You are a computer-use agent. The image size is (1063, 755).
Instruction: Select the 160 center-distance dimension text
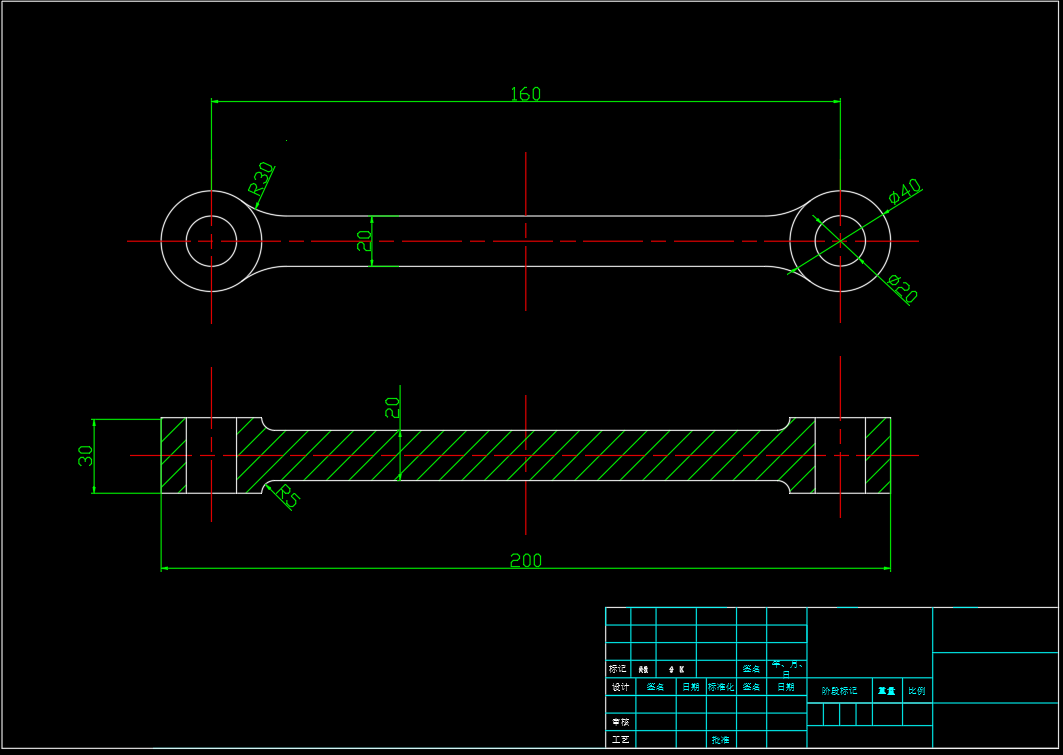[x=525, y=94]
